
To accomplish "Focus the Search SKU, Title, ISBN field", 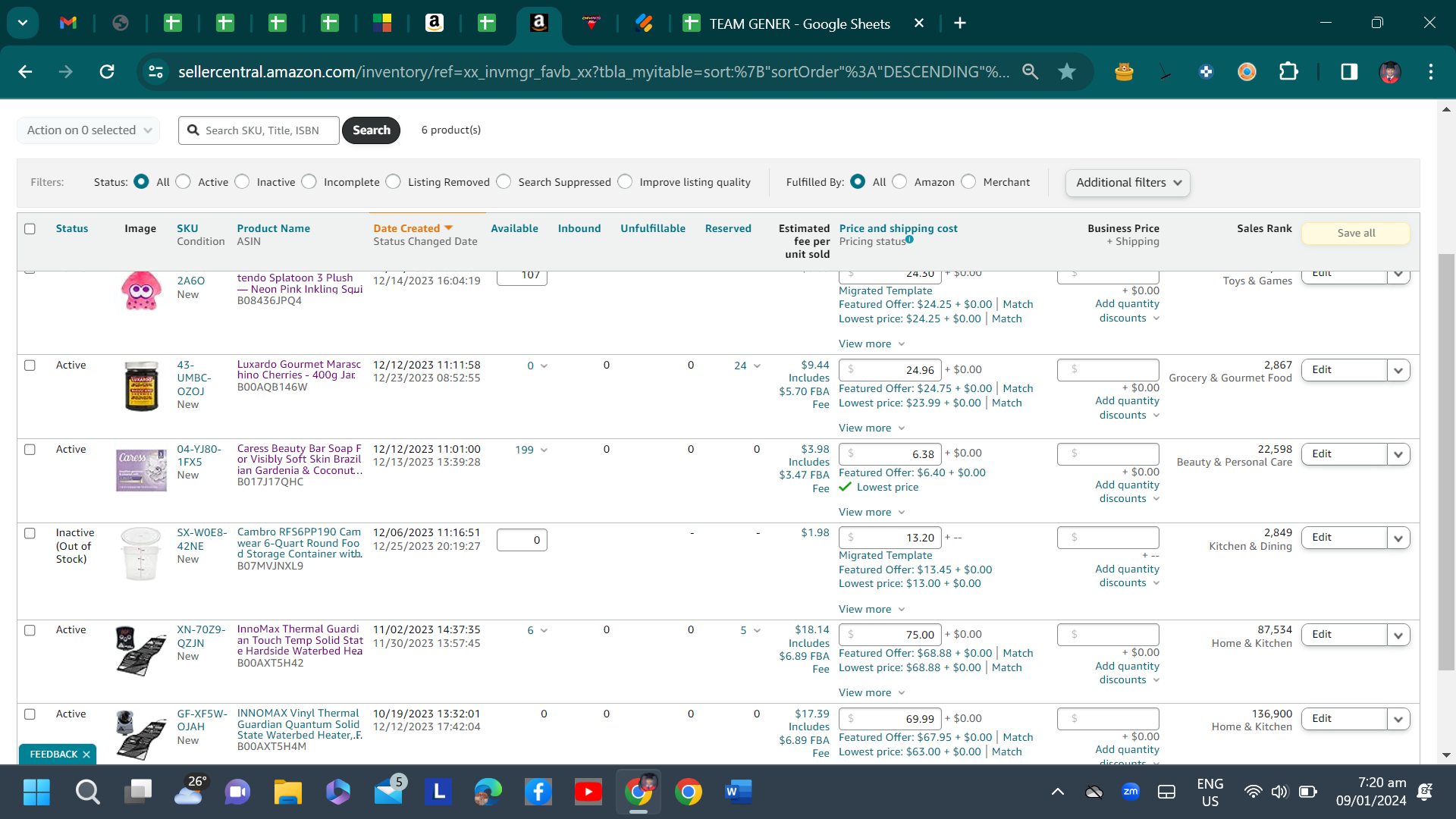I will 259,130.
